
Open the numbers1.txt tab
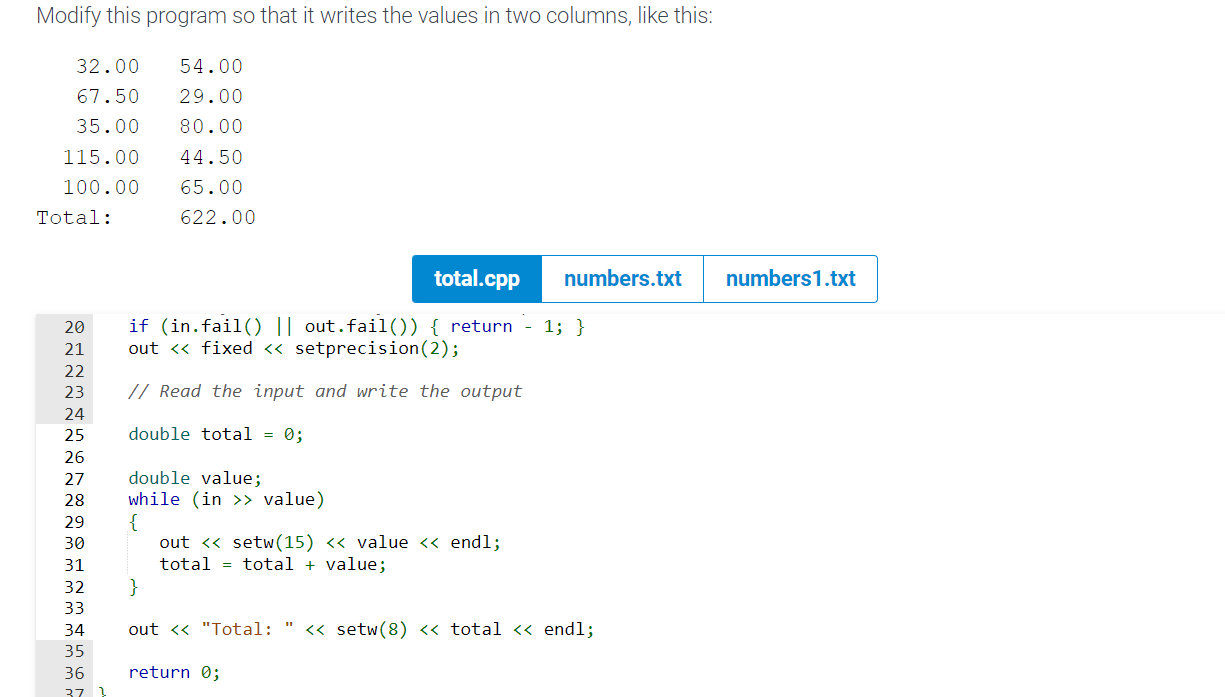(790, 279)
